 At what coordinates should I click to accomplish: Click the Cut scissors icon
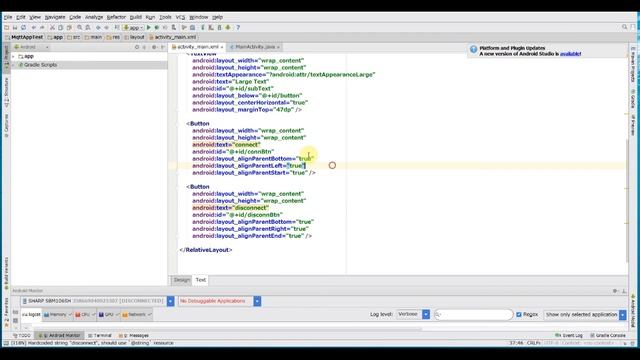coord(52,27)
